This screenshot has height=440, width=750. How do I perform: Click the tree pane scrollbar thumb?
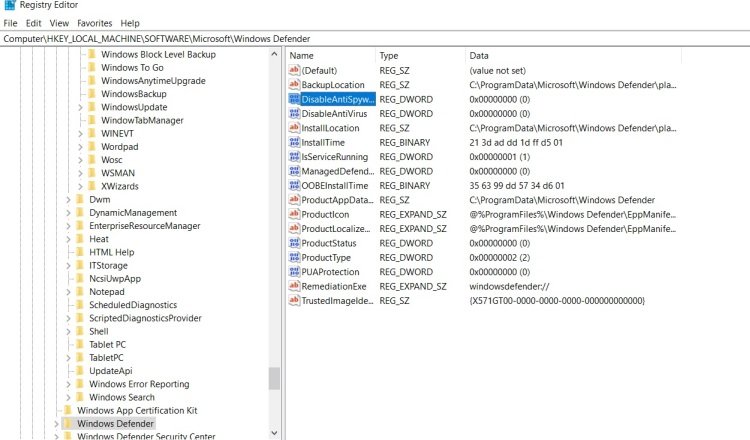point(274,378)
